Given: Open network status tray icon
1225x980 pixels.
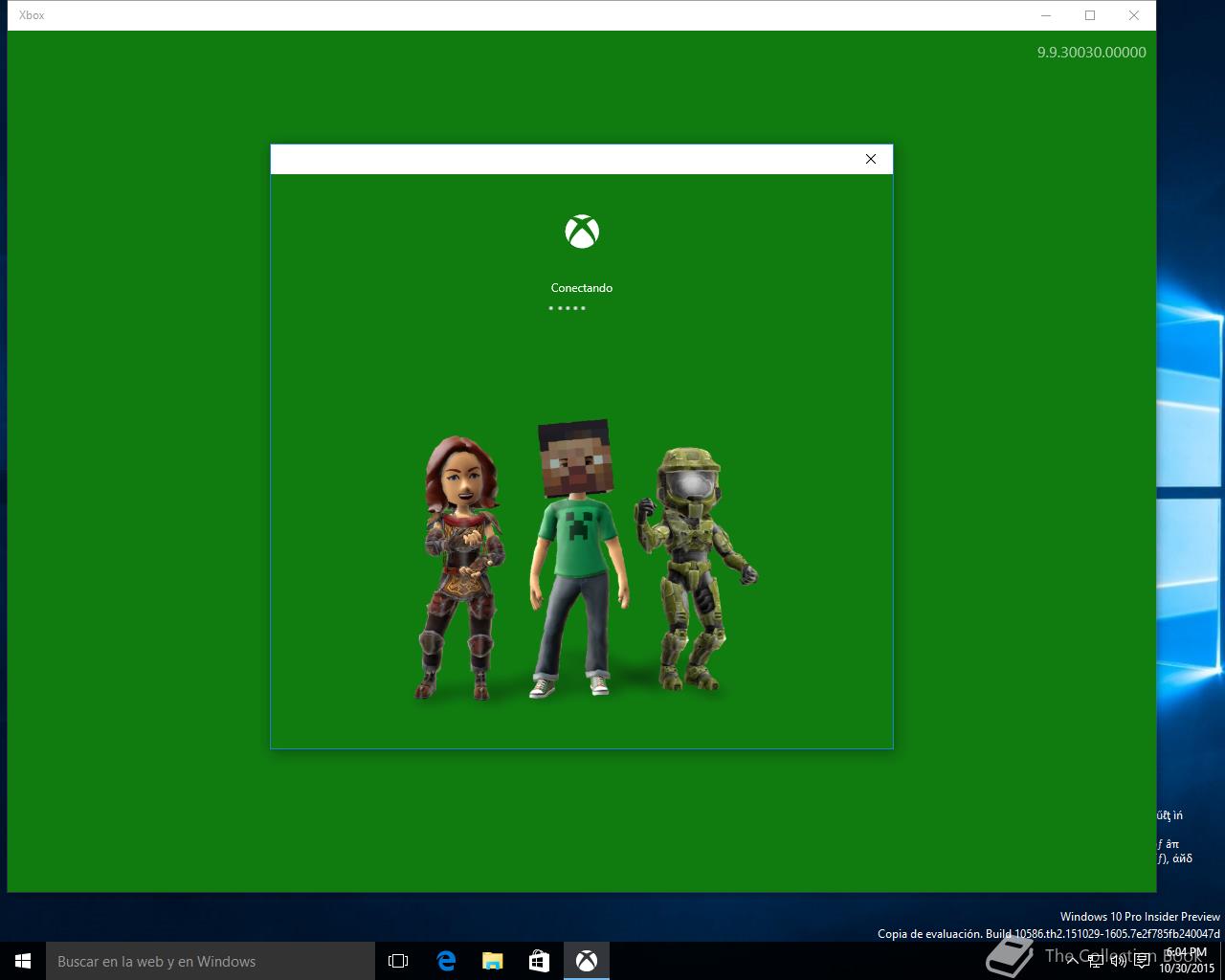Looking at the screenshot, I should (1095, 961).
